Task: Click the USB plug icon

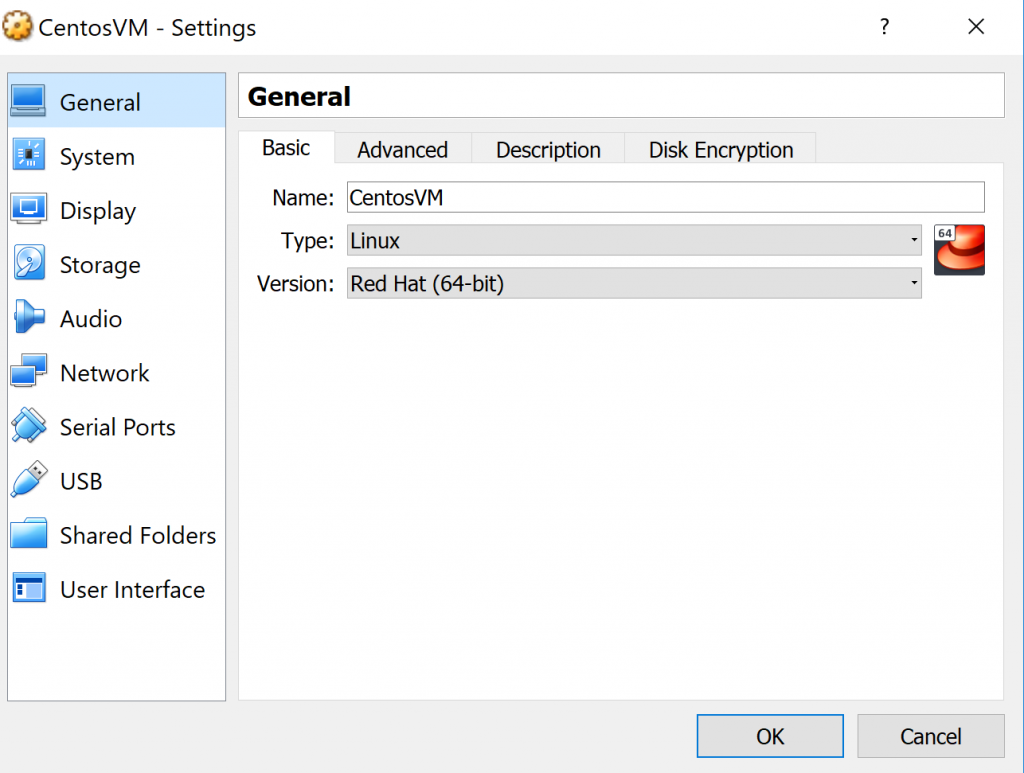Action: click(28, 480)
